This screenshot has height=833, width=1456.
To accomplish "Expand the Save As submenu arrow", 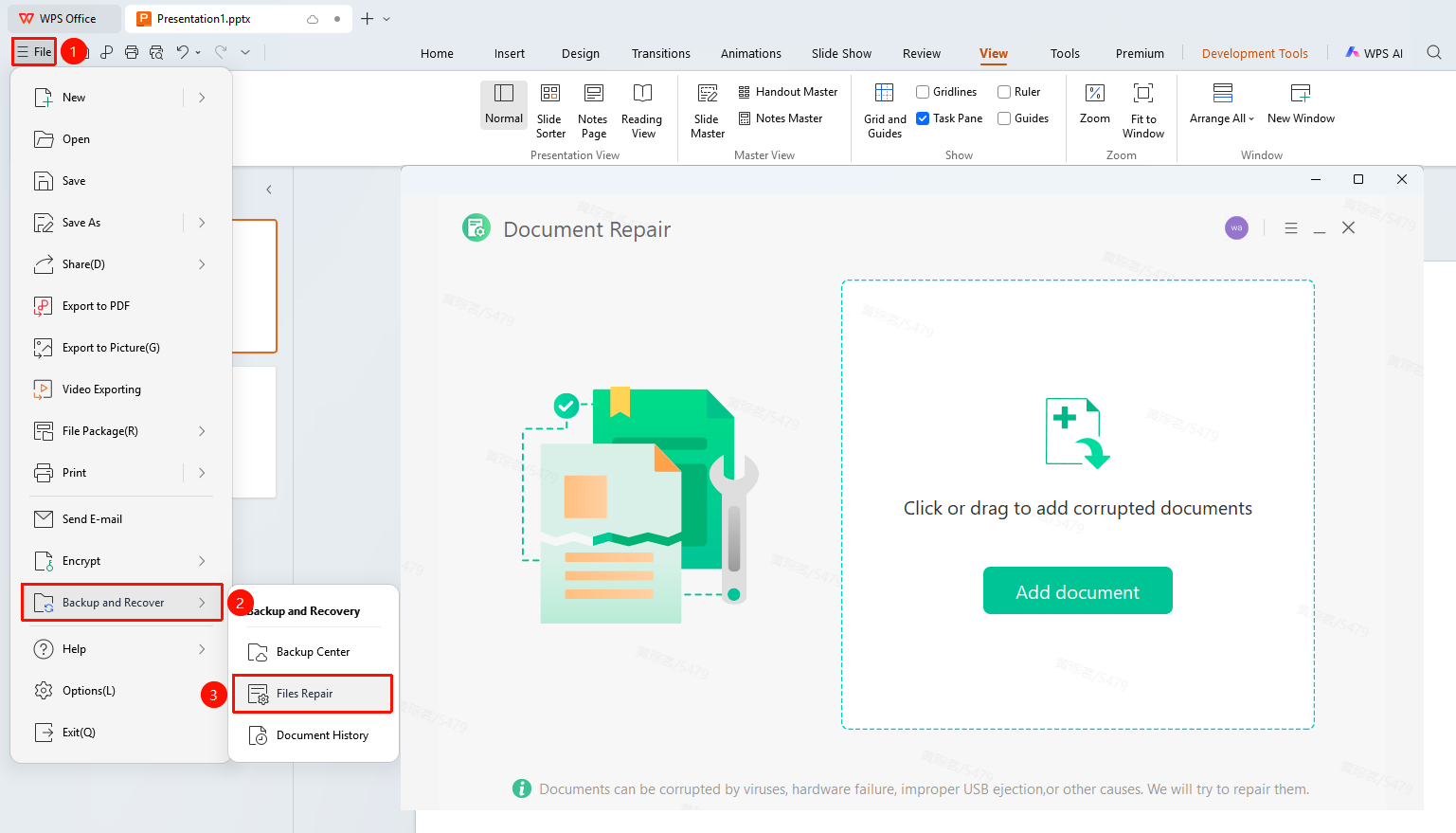I will pyautogui.click(x=202, y=223).
